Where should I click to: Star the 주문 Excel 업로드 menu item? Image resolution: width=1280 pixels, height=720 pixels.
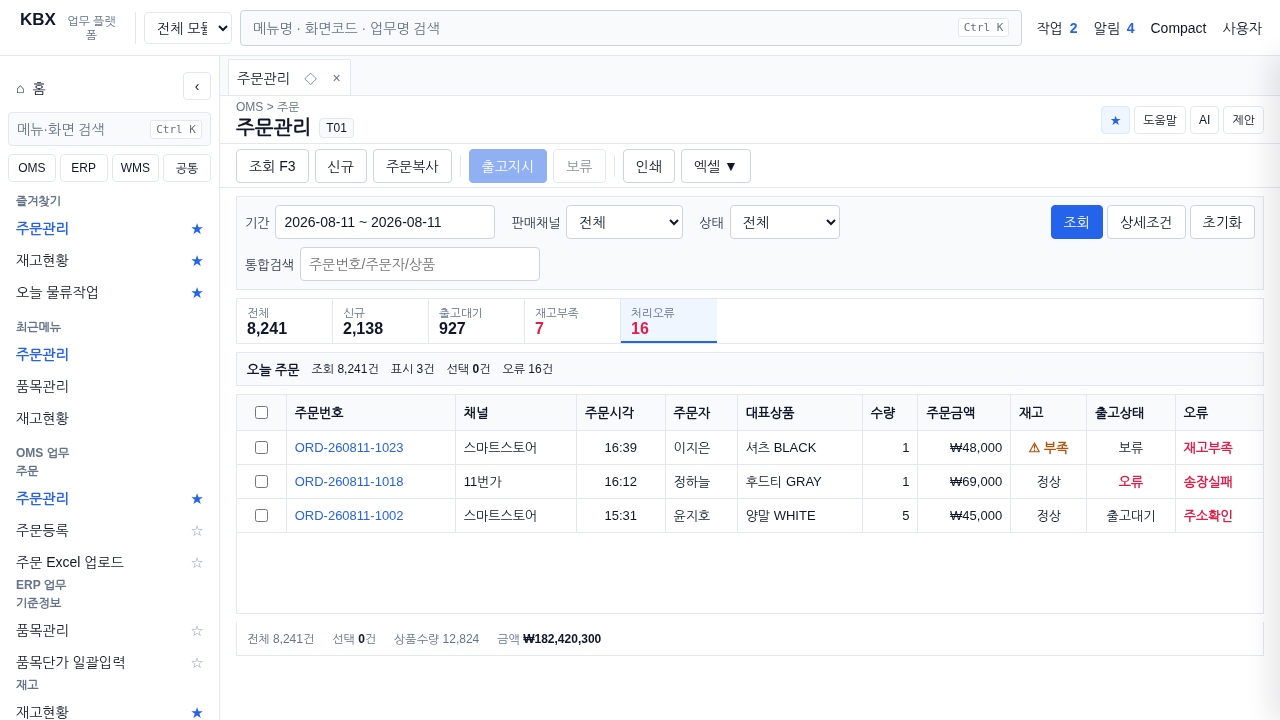[197, 562]
